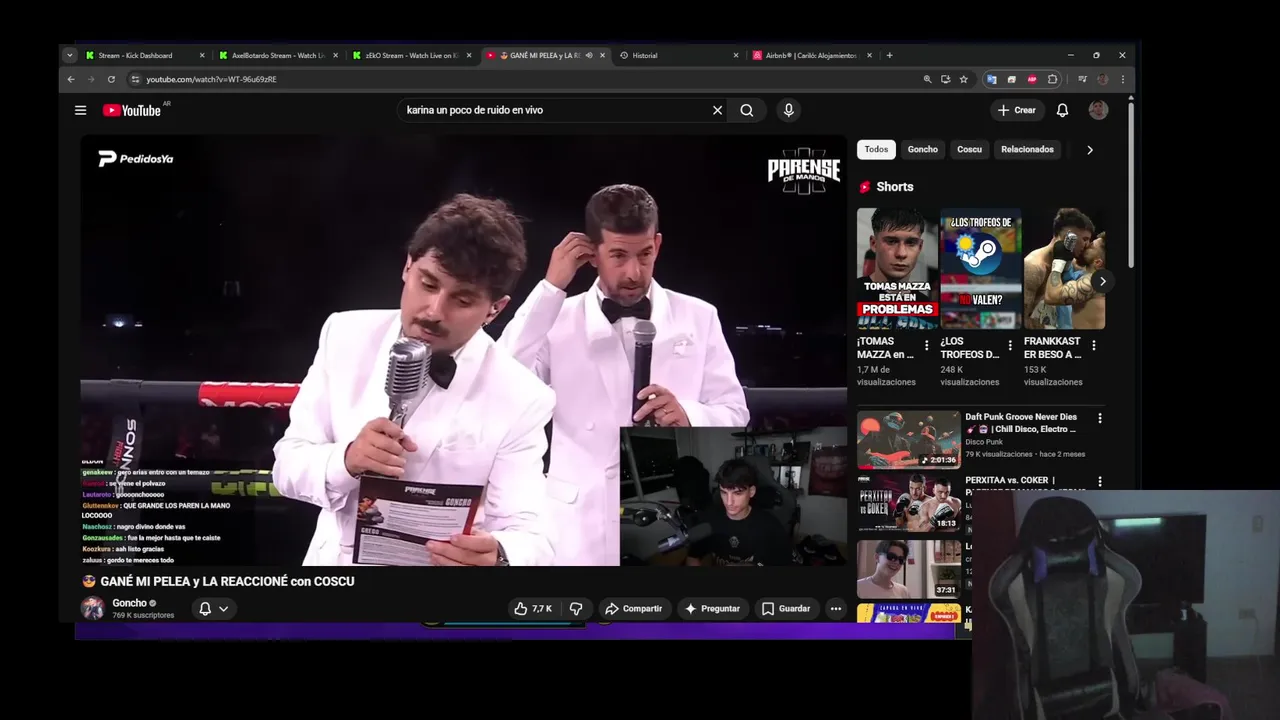Open the Goncho channel name link
This screenshot has height=720, width=1280.
130,603
